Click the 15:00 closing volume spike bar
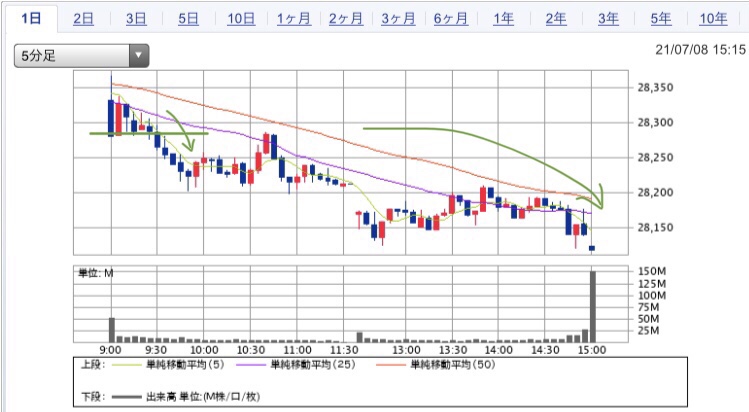 click(593, 306)
